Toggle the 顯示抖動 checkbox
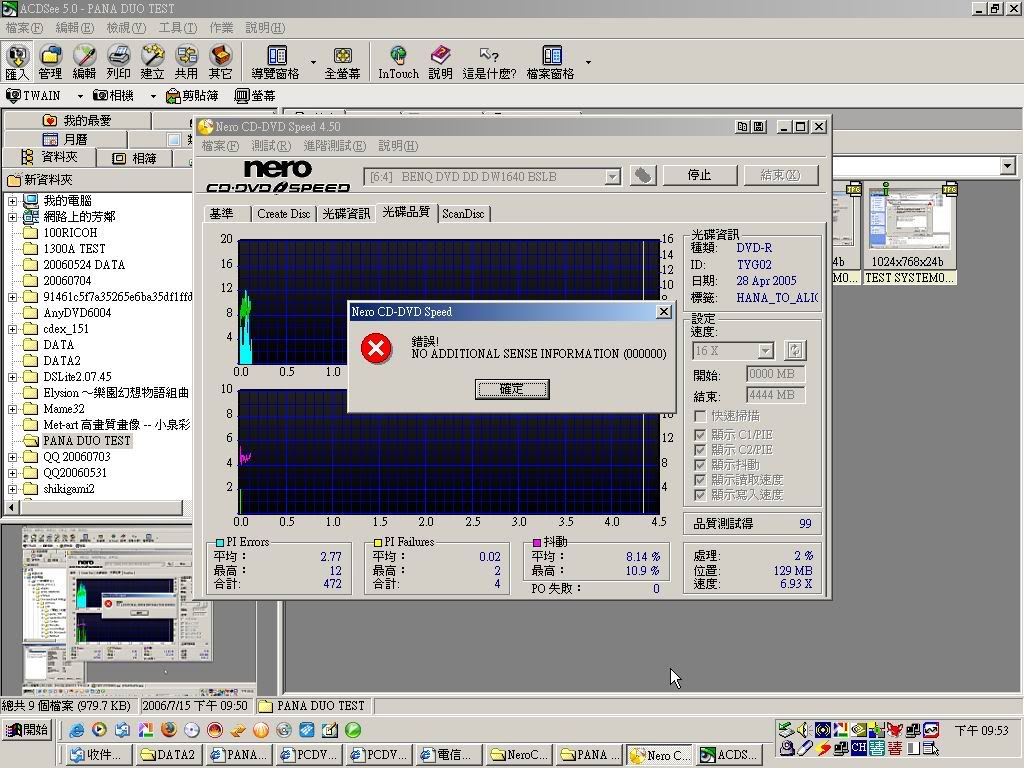Screen dimensions: 1024x768 (701, 465)
